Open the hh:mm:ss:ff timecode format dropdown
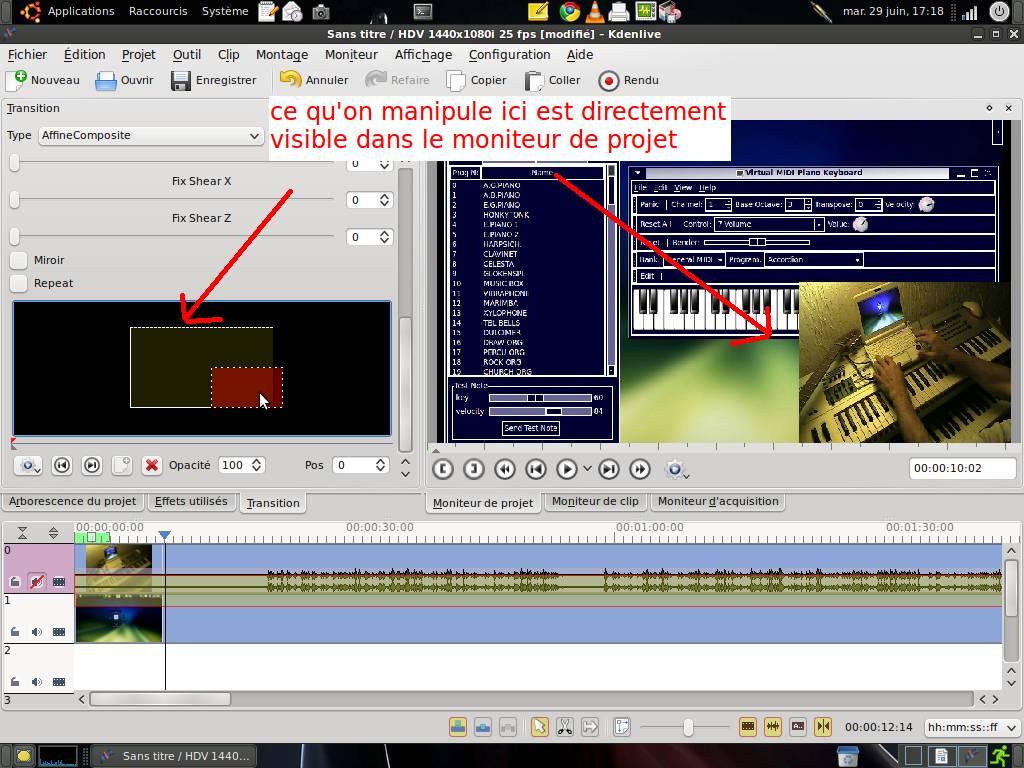 pyautogui.click(x=970, y=727)
